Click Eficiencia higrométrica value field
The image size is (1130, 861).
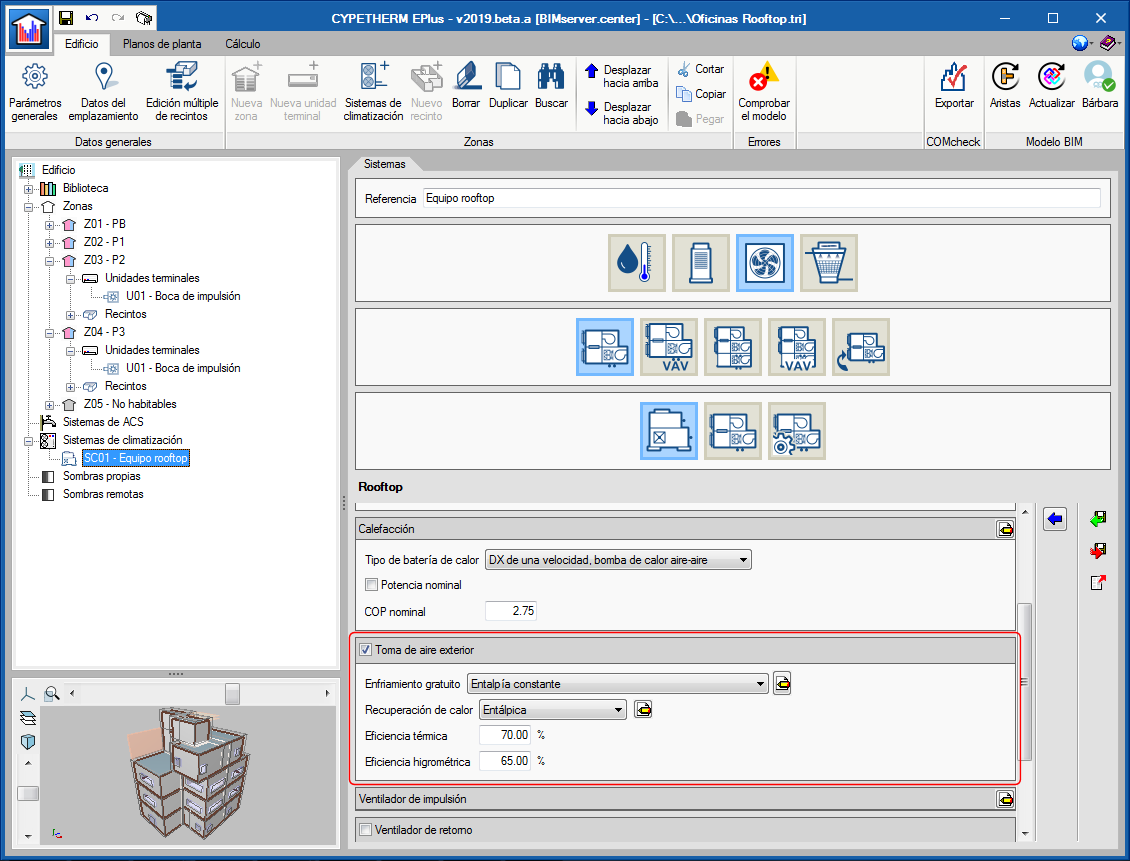coord(504,761)
